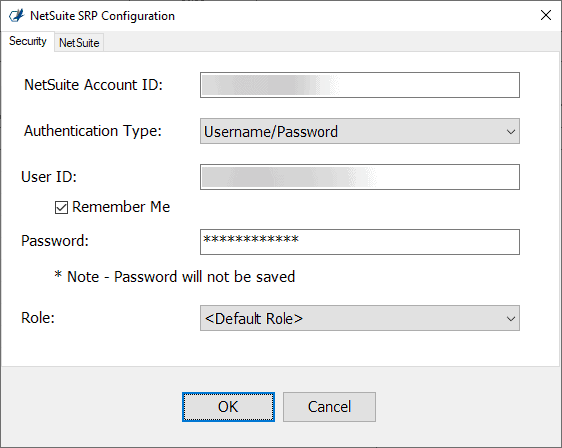Click the NetSuite SRP Configuration title text

[x=103, y=16]
